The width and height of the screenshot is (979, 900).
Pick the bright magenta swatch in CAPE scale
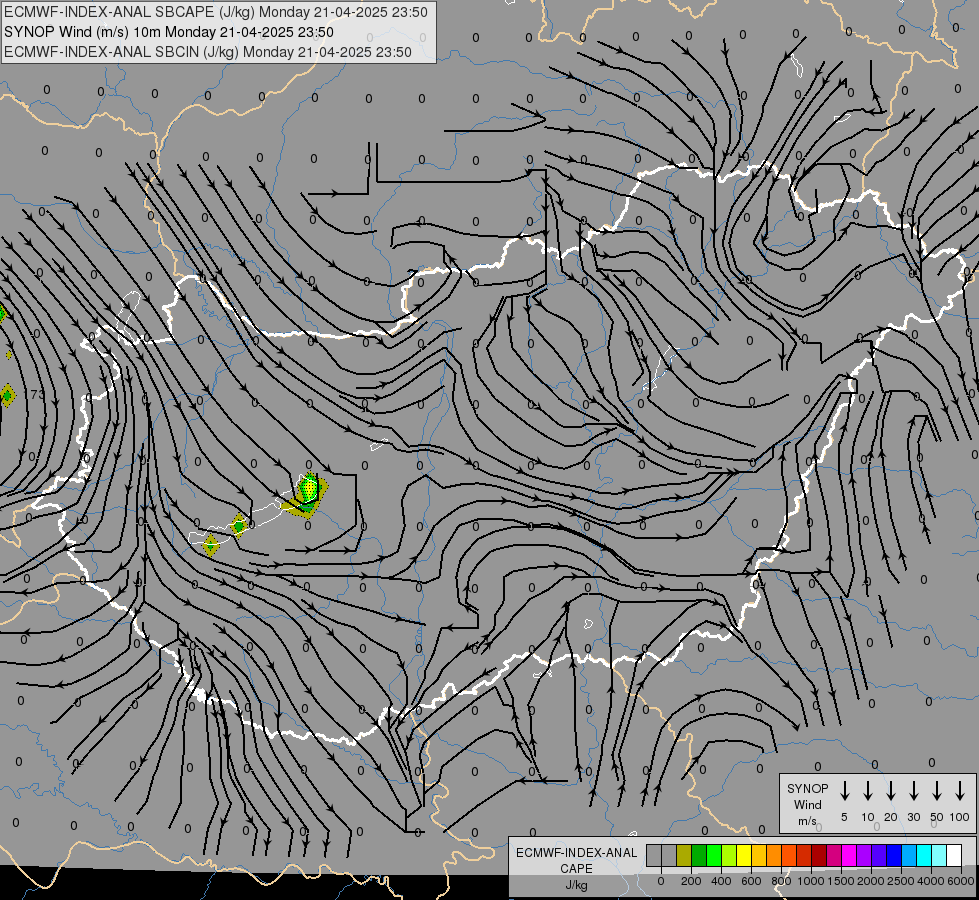click(850, 855)
